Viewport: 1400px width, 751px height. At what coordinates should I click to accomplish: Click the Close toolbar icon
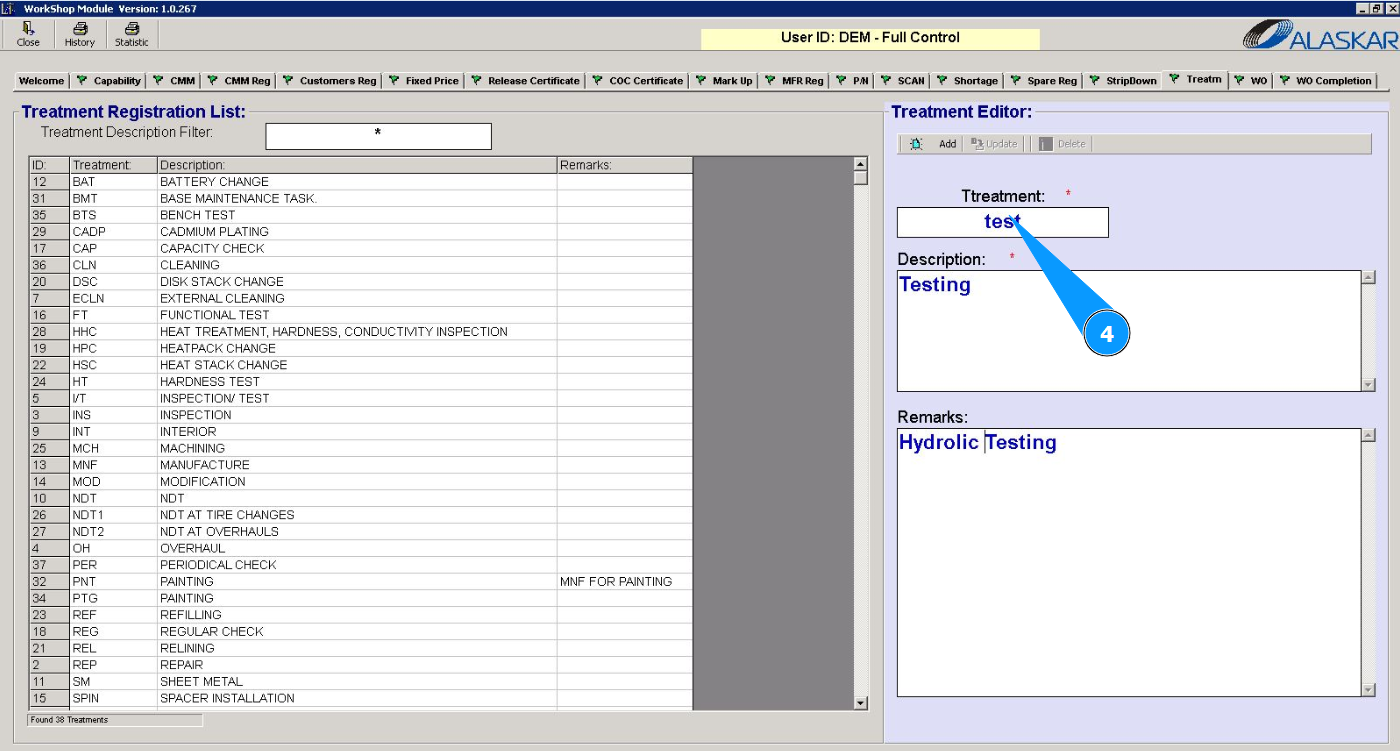pyautogui.click(x=28, y=35)
